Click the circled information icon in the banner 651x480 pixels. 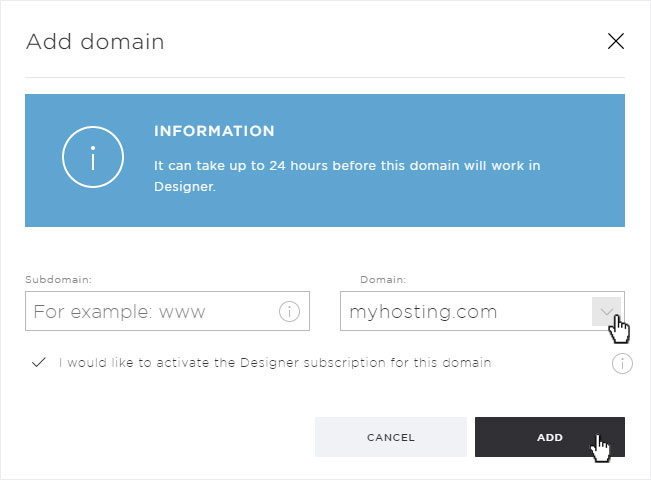[93, 157]
